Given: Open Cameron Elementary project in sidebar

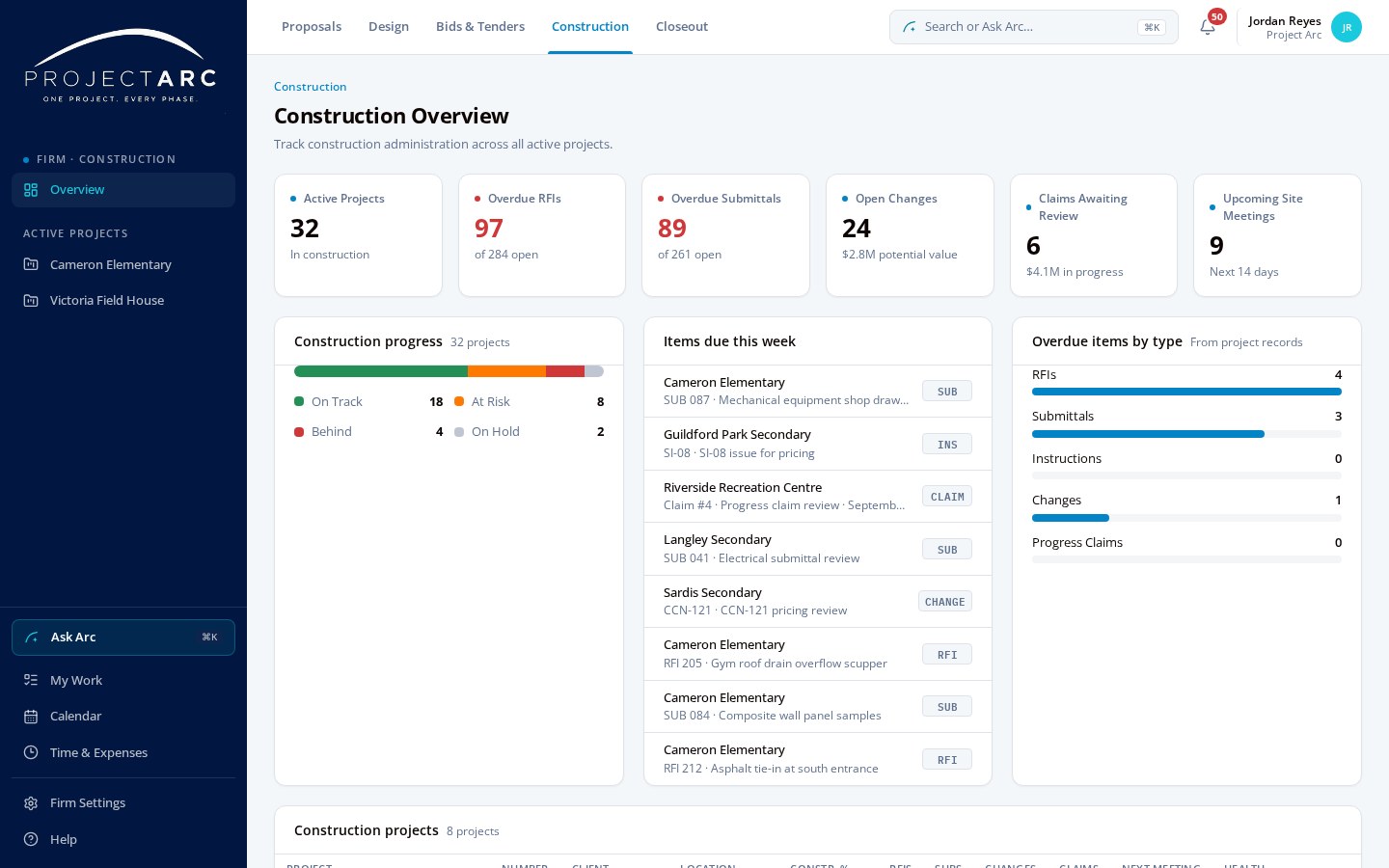Looking at the screenshot, I should tap(123, 264).
